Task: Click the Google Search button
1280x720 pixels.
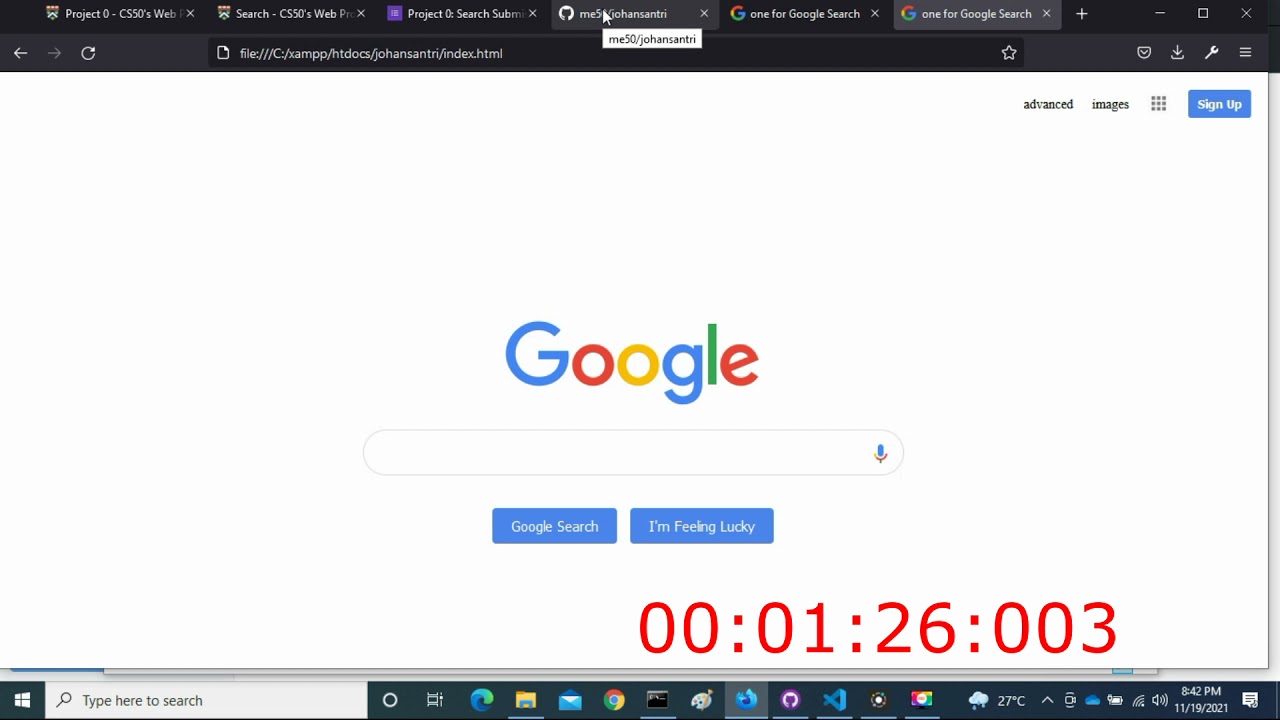Action: point(554,526)
